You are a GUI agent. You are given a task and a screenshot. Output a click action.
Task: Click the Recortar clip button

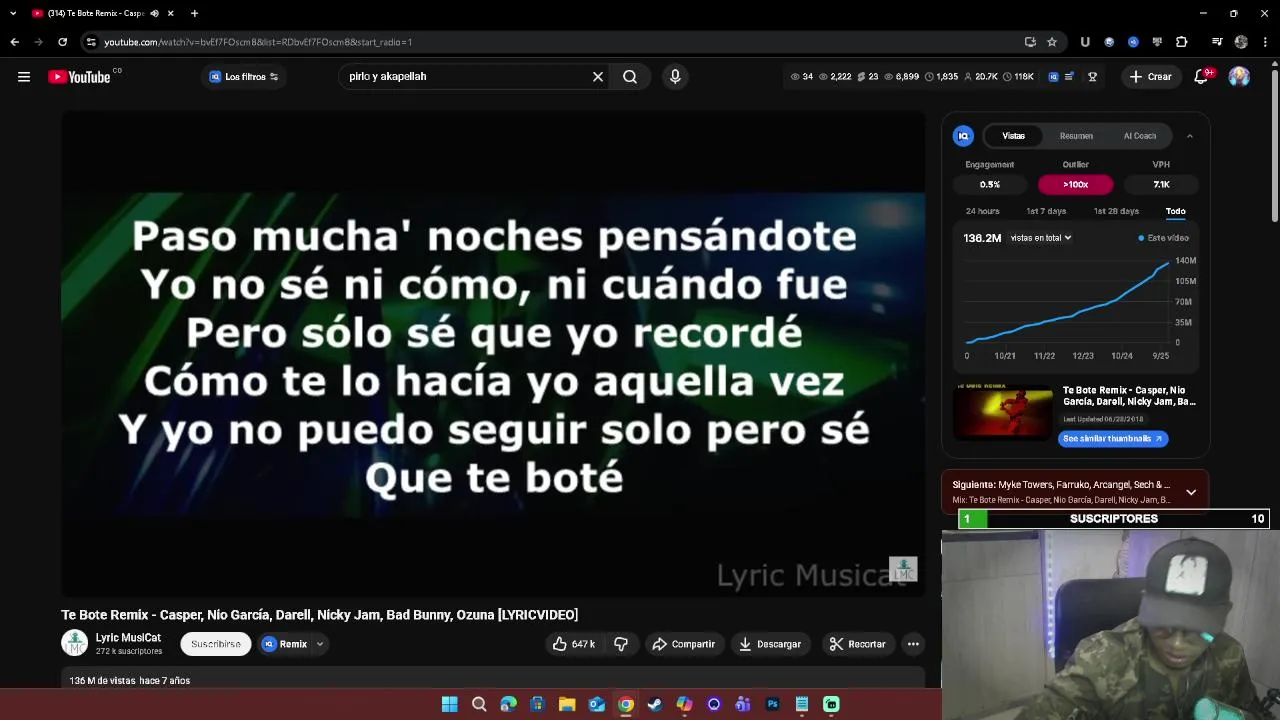coord(857,644)
